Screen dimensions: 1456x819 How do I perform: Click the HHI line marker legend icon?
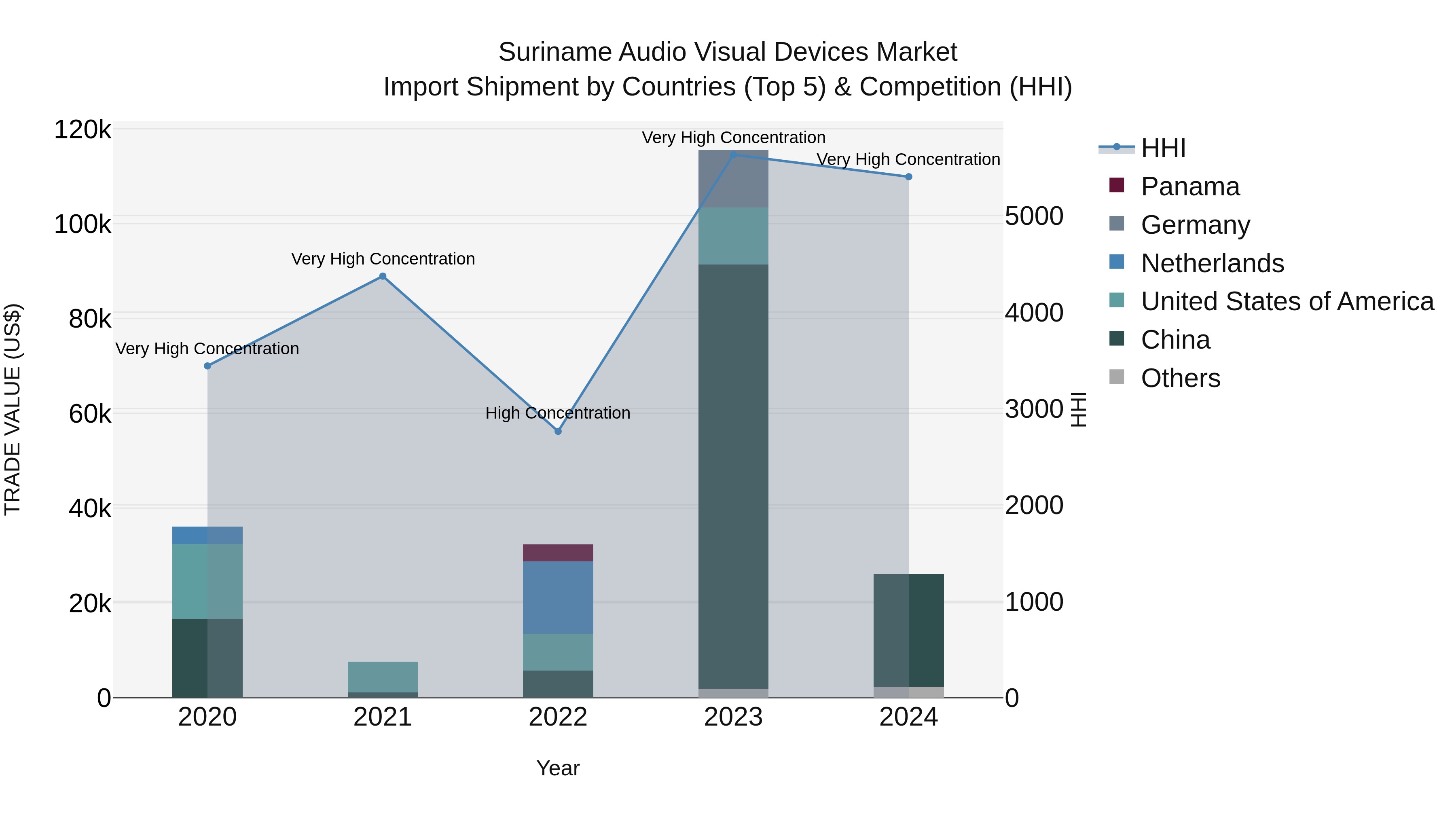point(1116,148)
